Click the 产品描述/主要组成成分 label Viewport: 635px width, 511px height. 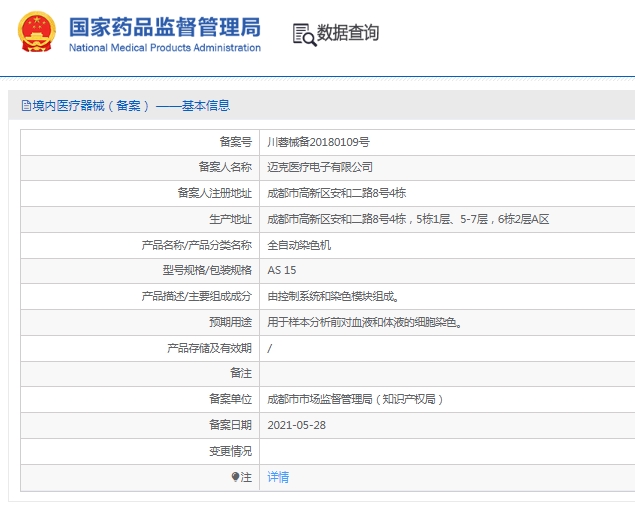pyautogui.click(x=197, y=297)
